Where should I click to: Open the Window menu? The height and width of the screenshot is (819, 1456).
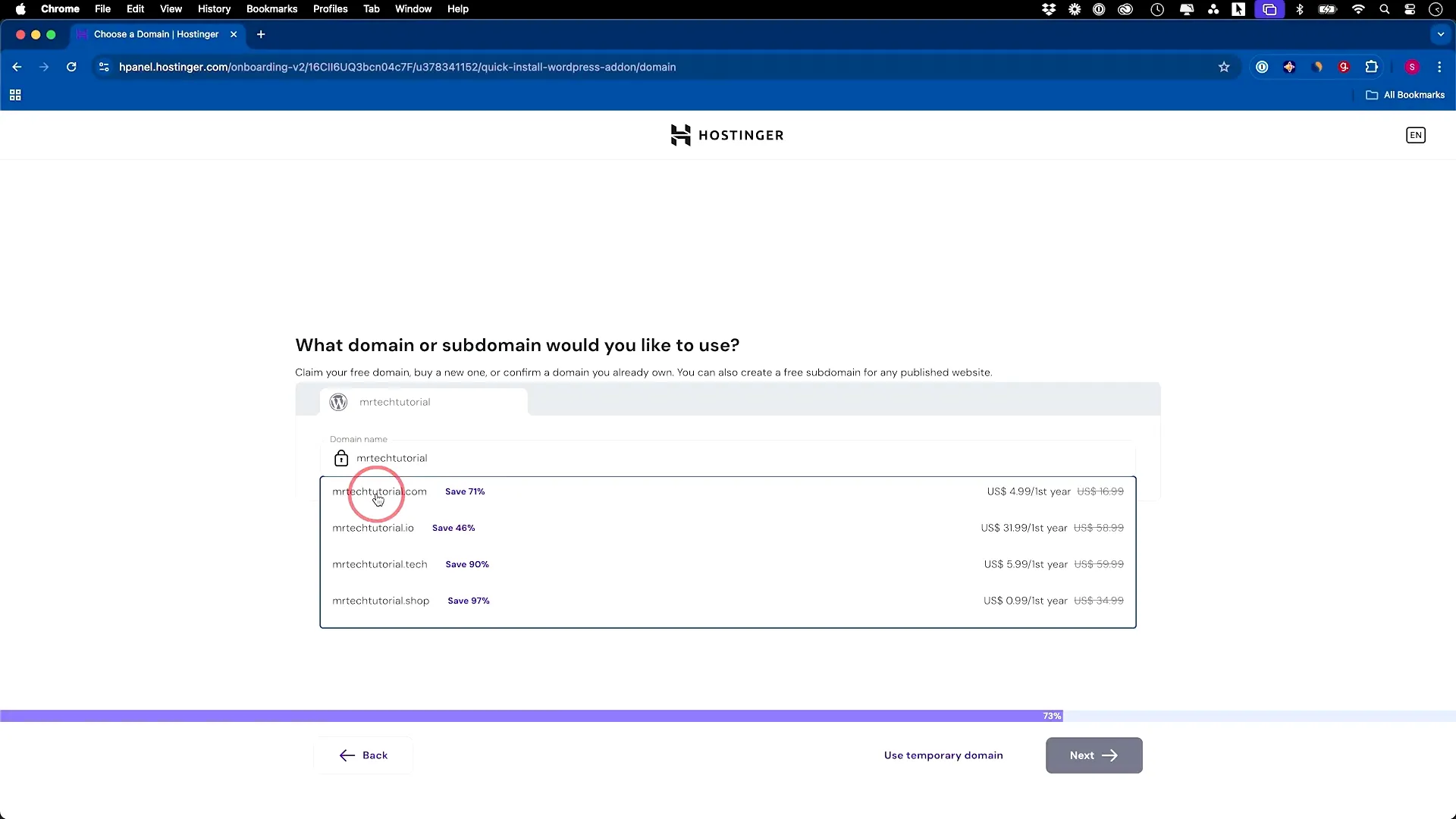(413, 9)
